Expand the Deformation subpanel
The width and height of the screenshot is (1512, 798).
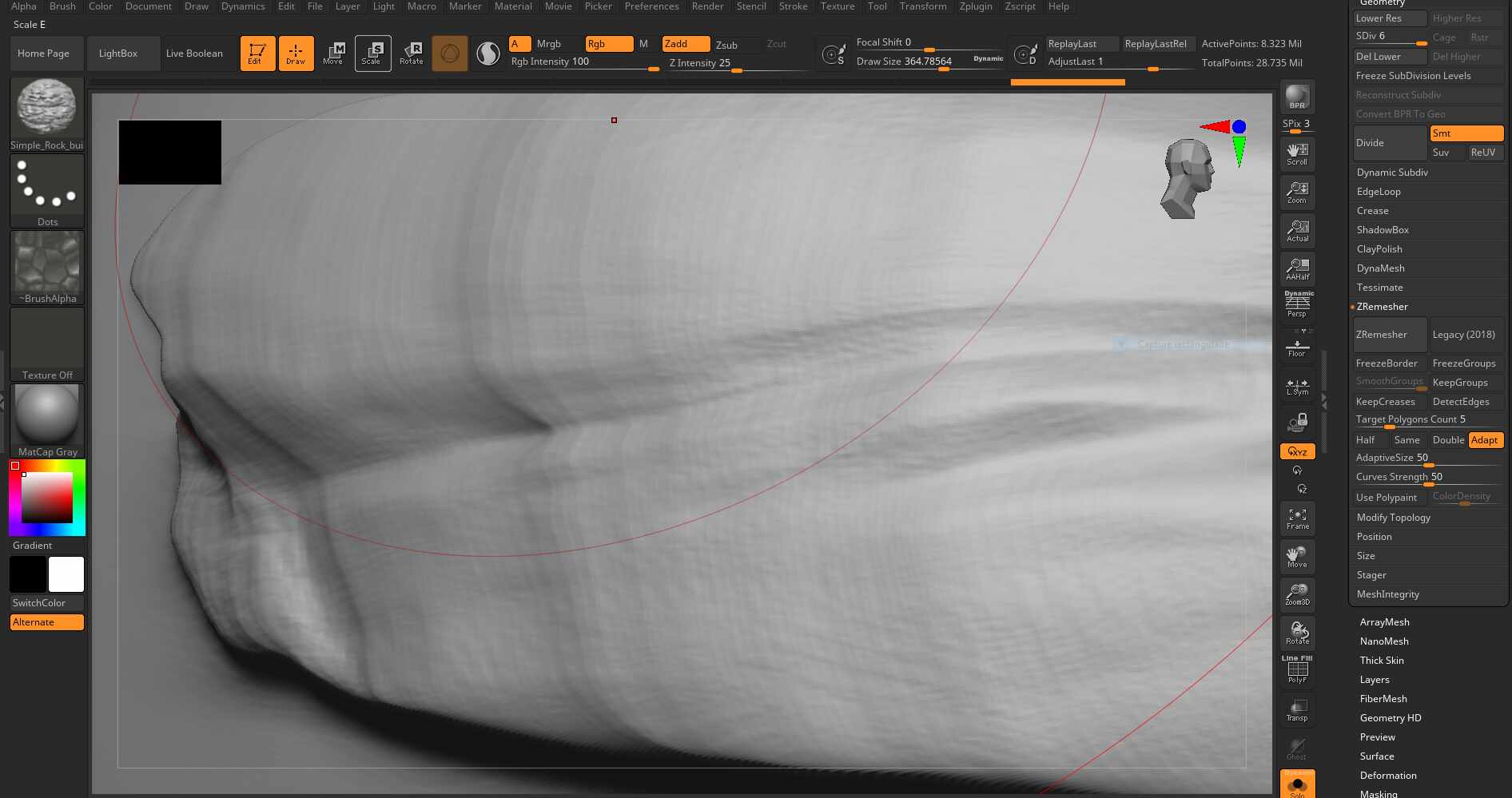pos(1388,775)
